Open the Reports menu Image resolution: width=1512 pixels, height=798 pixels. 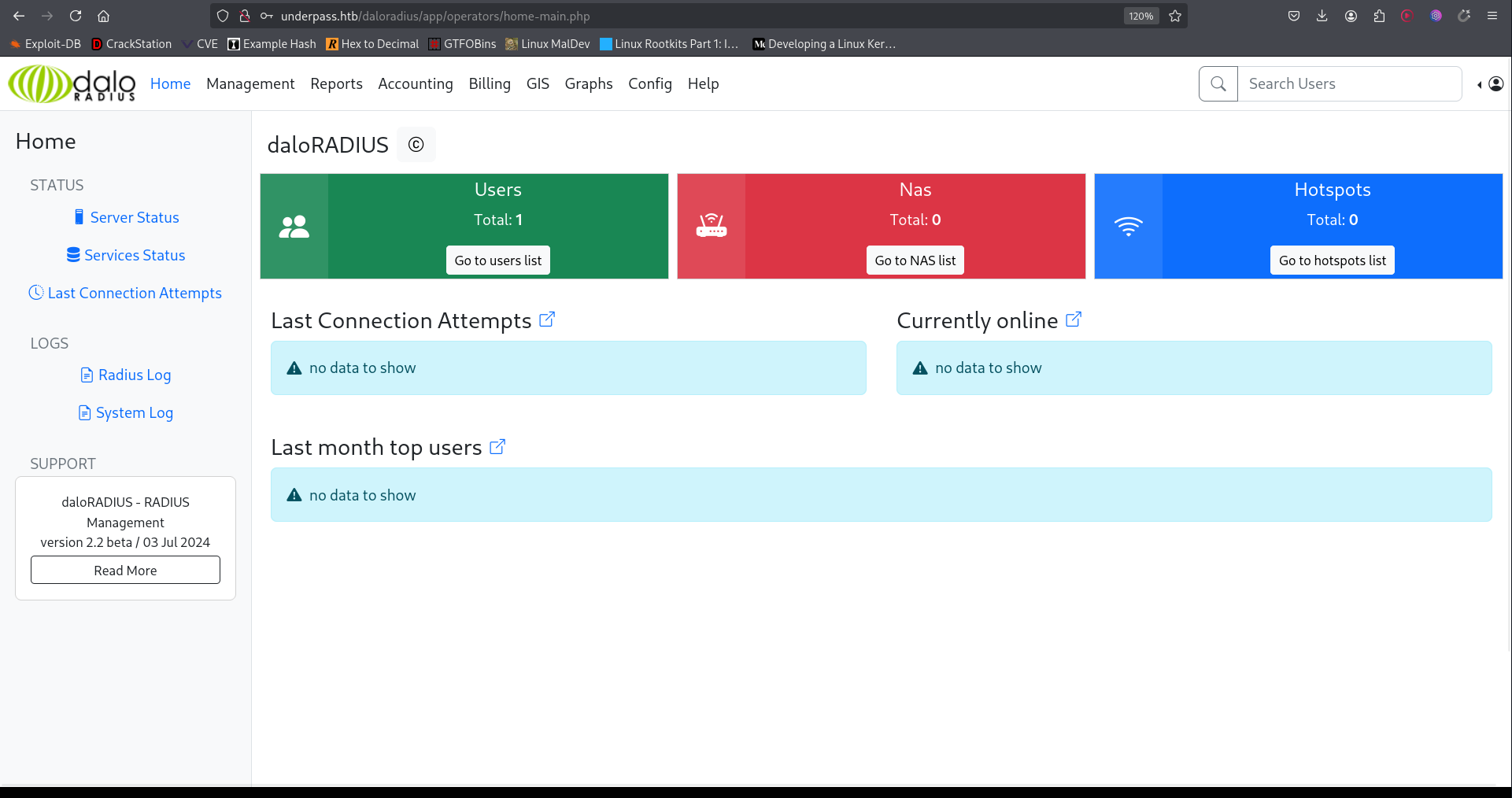pos(336,83)
